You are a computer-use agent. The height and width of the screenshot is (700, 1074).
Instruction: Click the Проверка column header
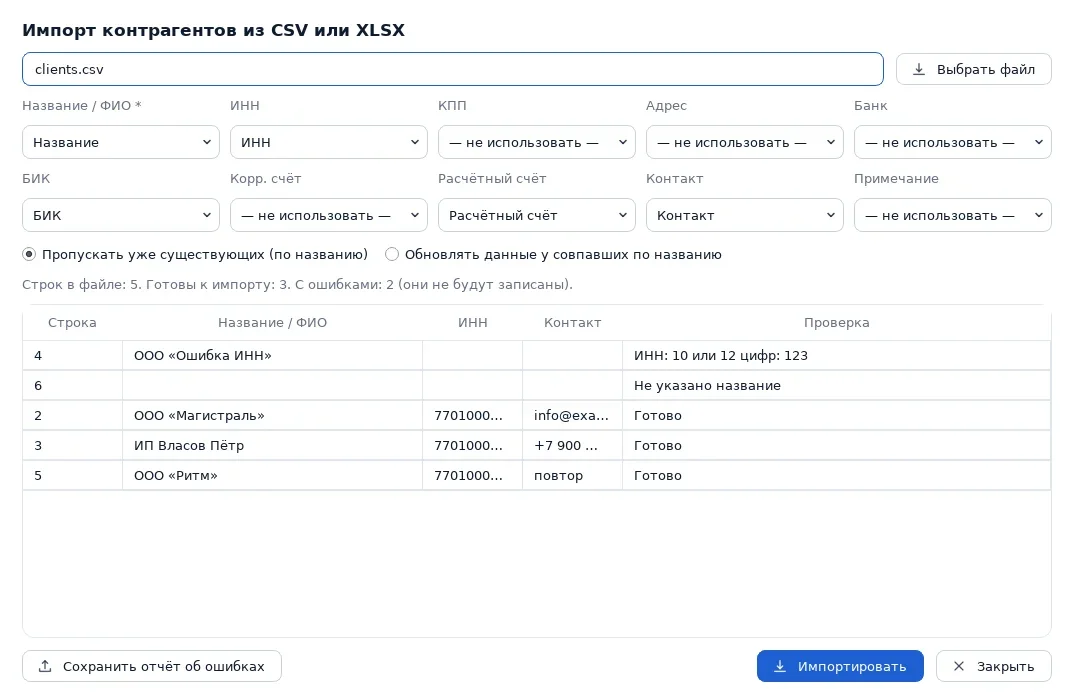(x=836, y=323)
